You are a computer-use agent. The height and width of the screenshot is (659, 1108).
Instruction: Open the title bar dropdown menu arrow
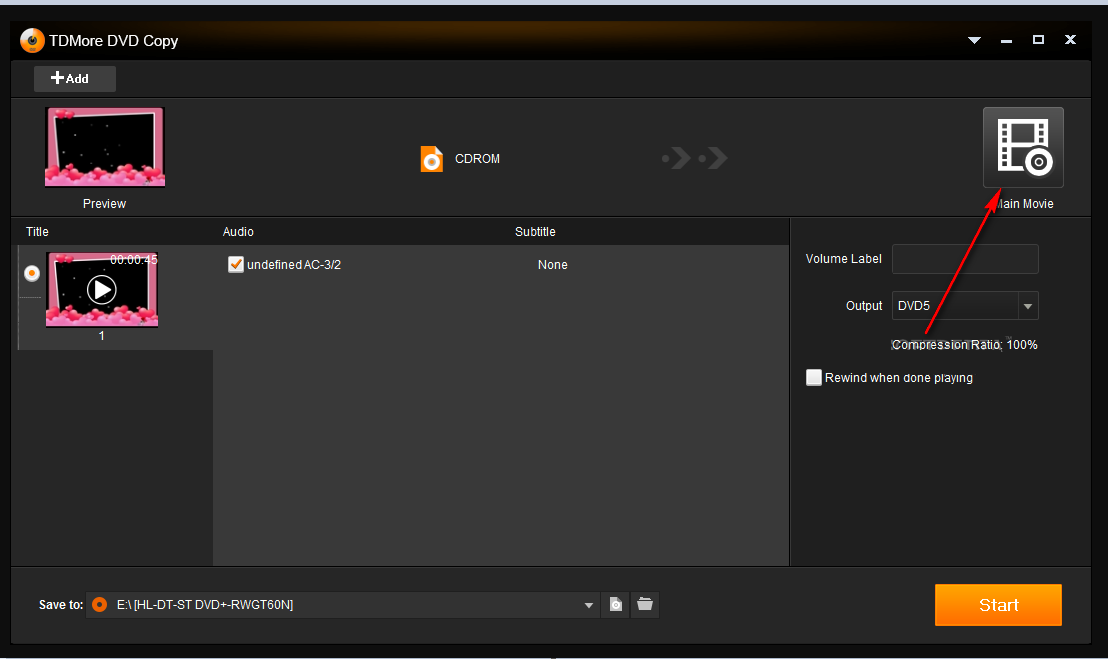click(974, 40)
